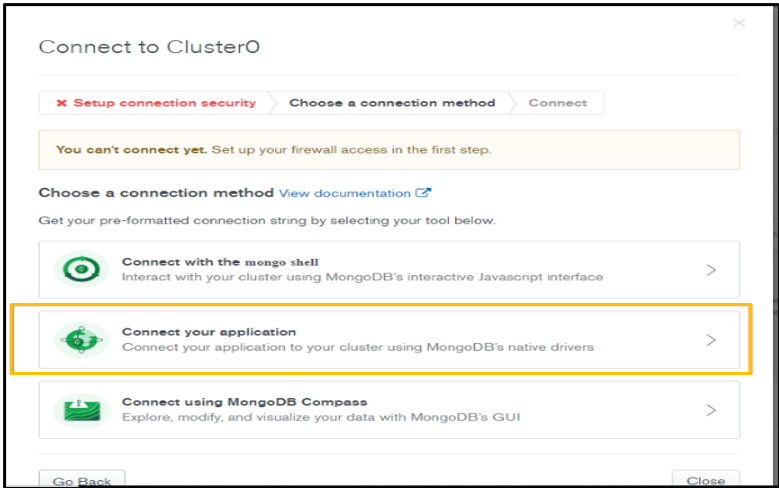Click the Connect to Cluster0 dialog title
Image resolution: width=779 pixels, height=488 pixels.
tap(149, 47)
